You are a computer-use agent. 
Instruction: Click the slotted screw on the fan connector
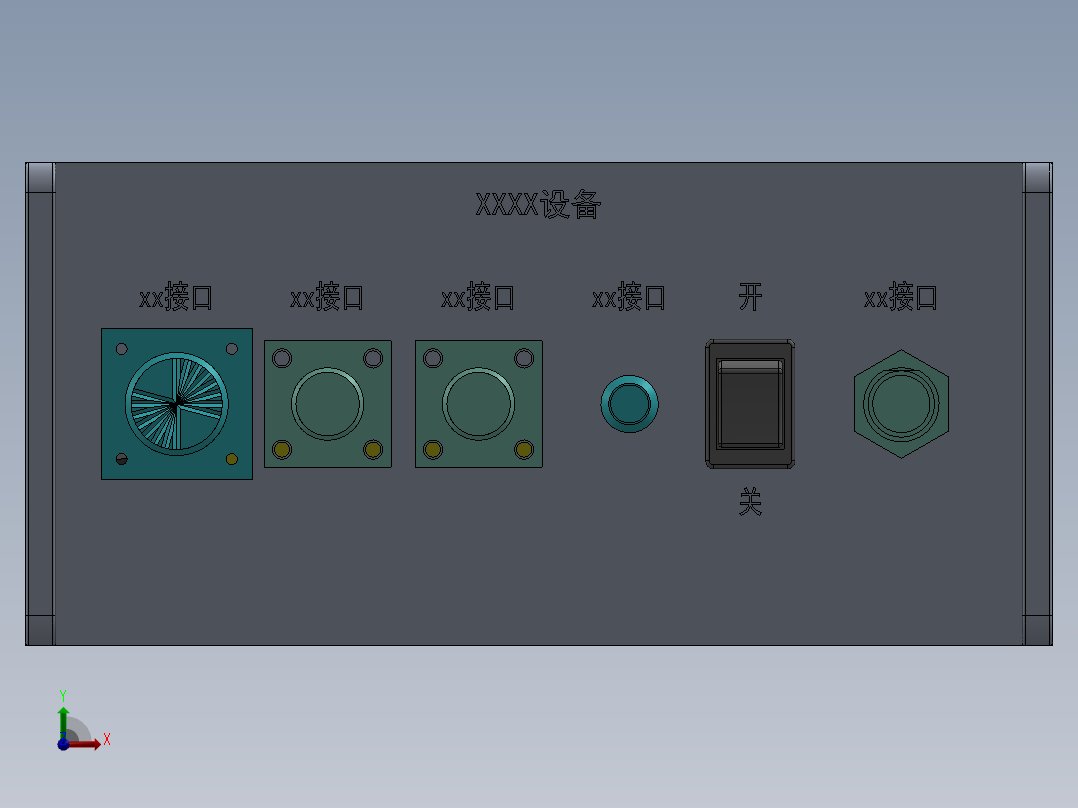(x=122, y=459)
